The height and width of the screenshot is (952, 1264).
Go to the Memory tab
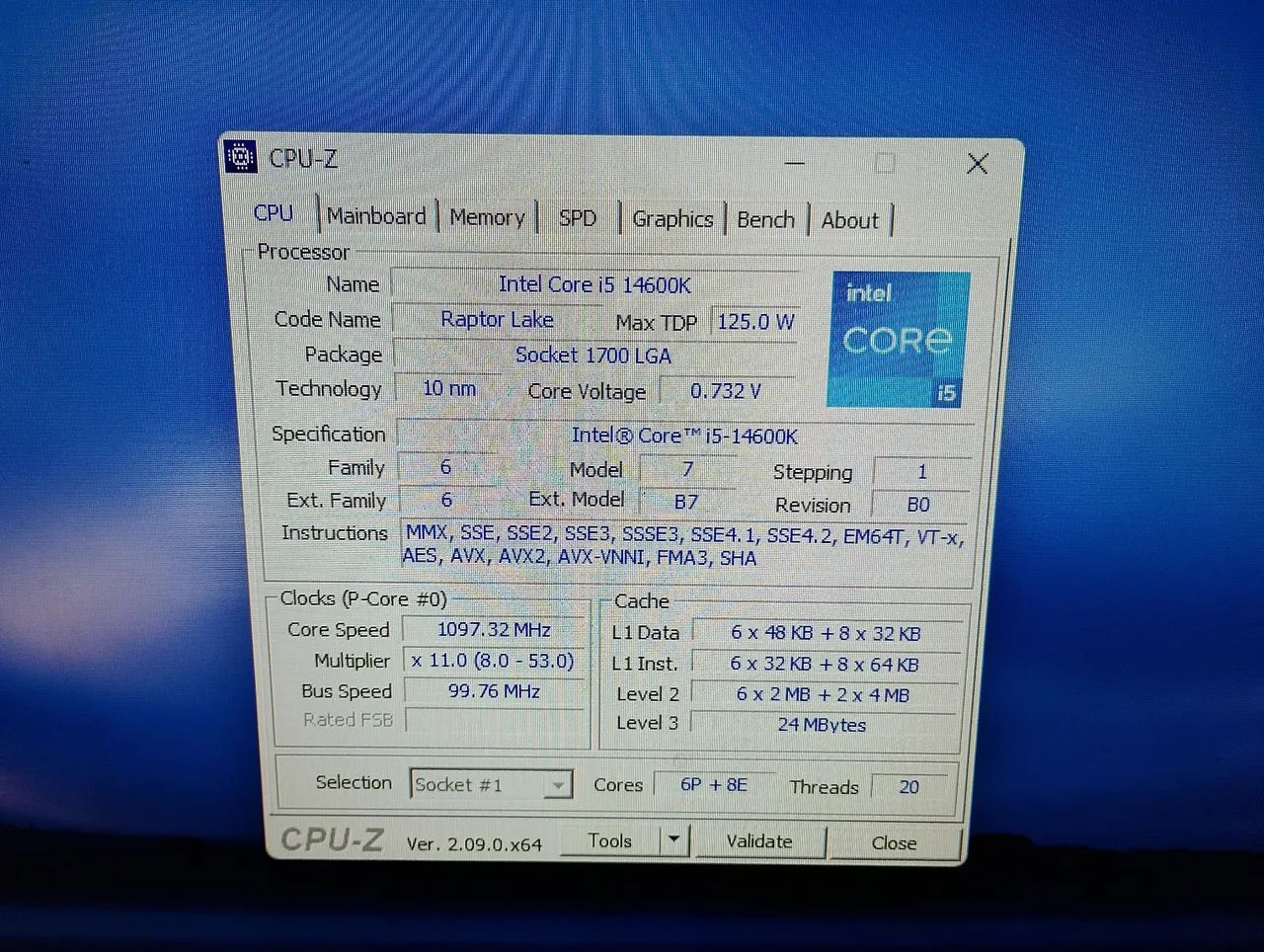coord(487,217)
